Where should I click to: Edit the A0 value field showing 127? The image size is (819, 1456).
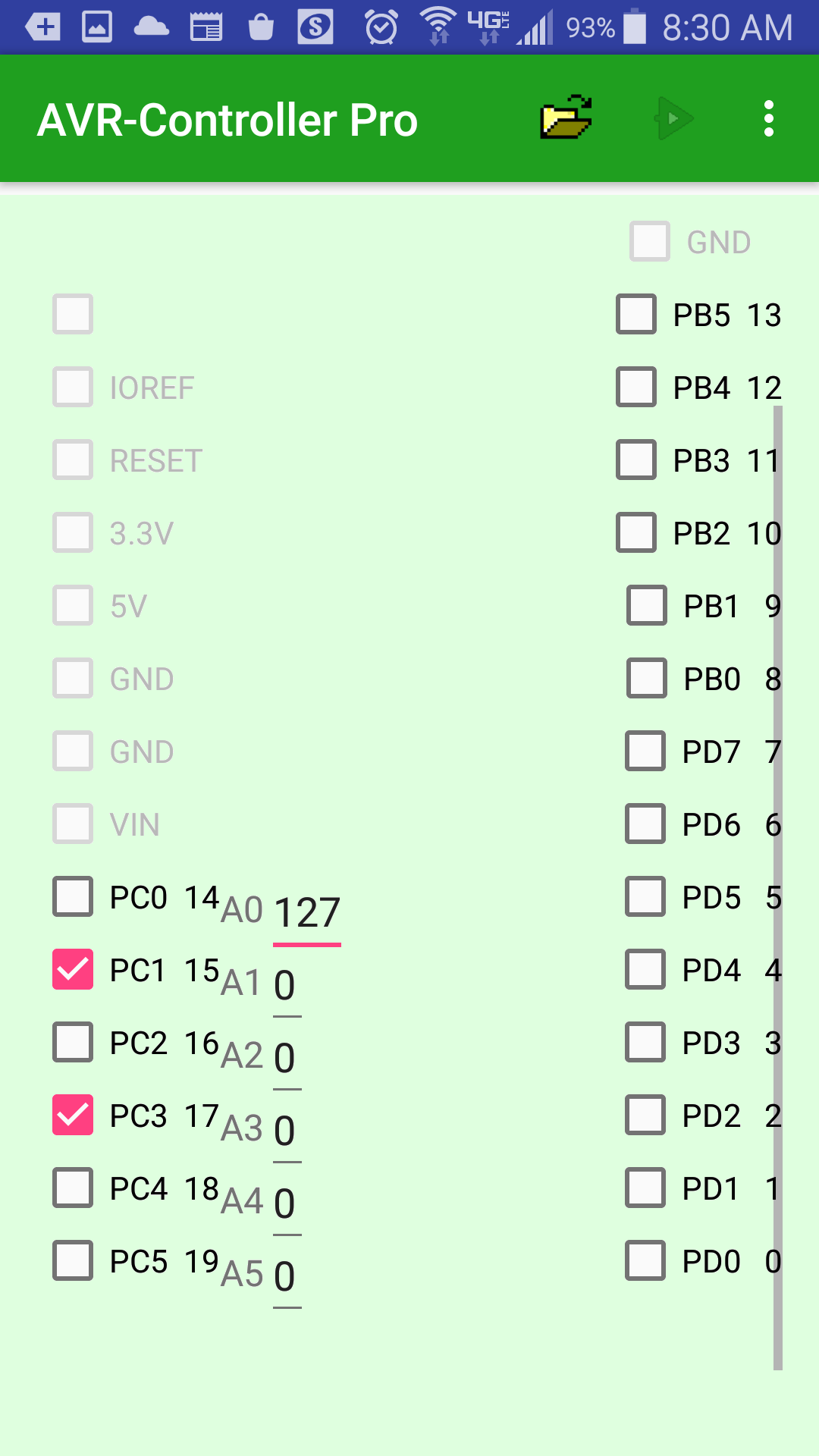306,913
